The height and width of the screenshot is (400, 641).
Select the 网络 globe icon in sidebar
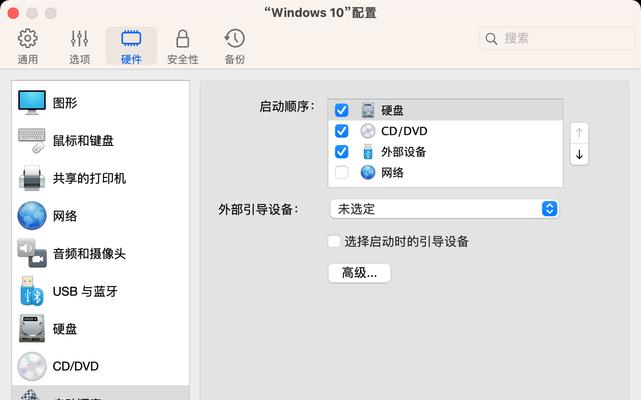[32, 216]
